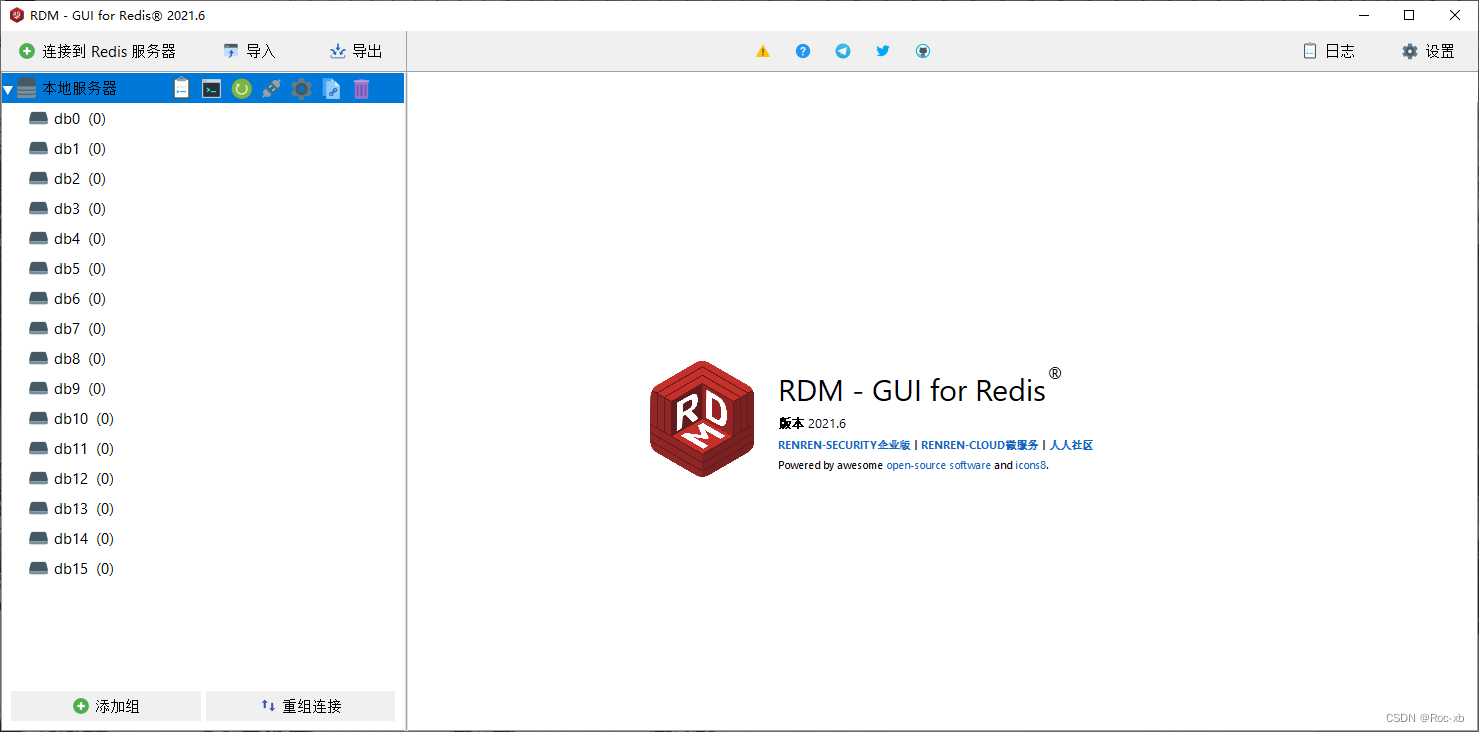Open the GitHub icon in top toolbar
Viewport: 1479px width, 732px height.
coord(923,51)
